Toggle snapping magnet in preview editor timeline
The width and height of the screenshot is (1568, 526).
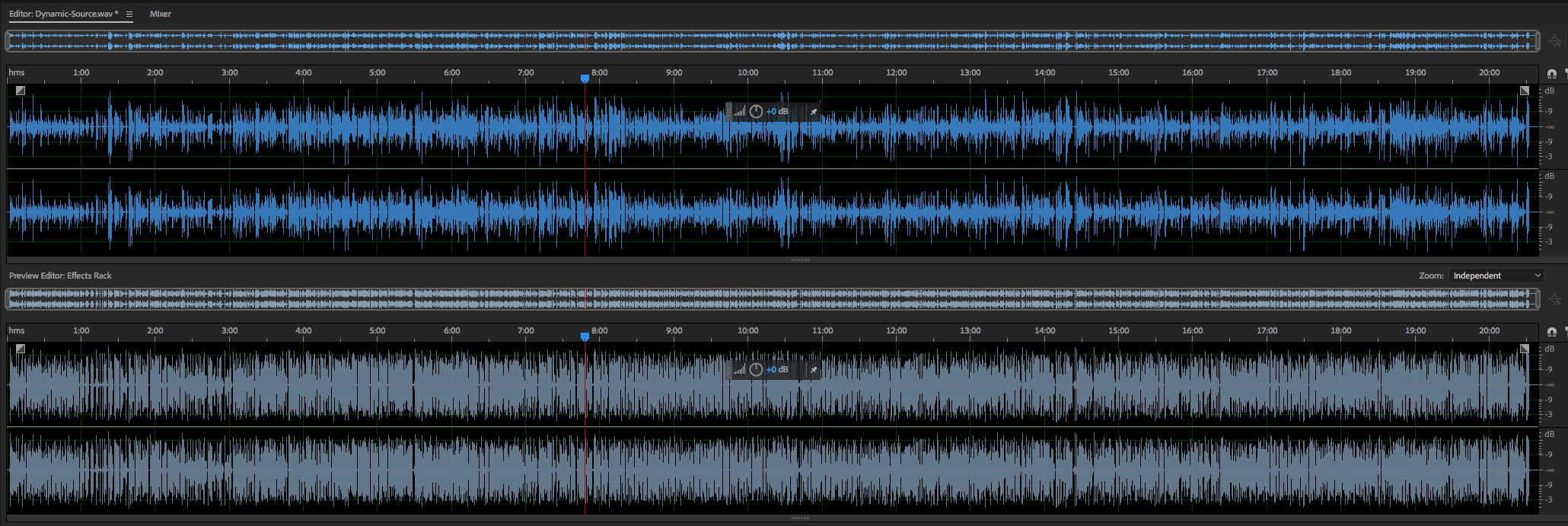coord(1552,332)
